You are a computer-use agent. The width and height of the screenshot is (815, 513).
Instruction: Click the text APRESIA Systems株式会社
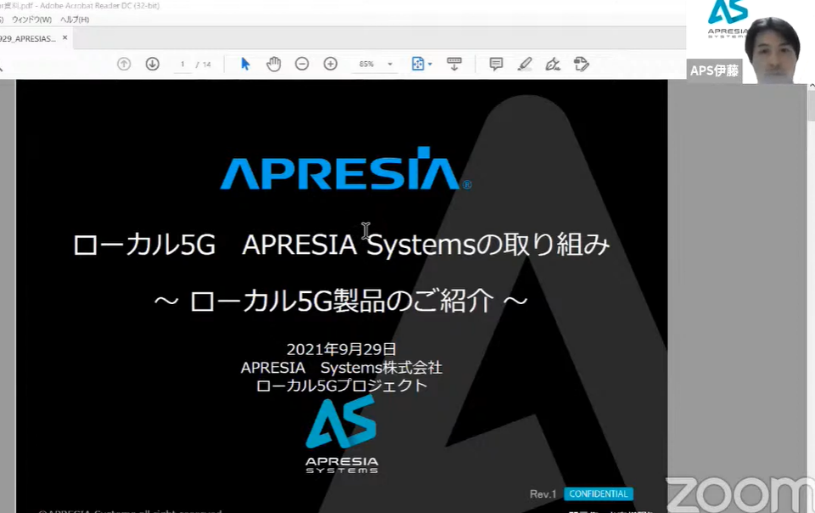pos(341,368)
